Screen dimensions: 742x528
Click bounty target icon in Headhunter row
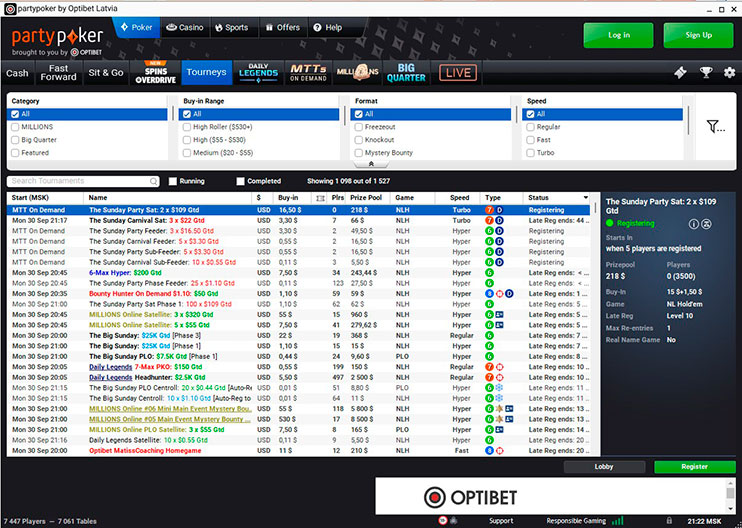click(x=499, y=378)
